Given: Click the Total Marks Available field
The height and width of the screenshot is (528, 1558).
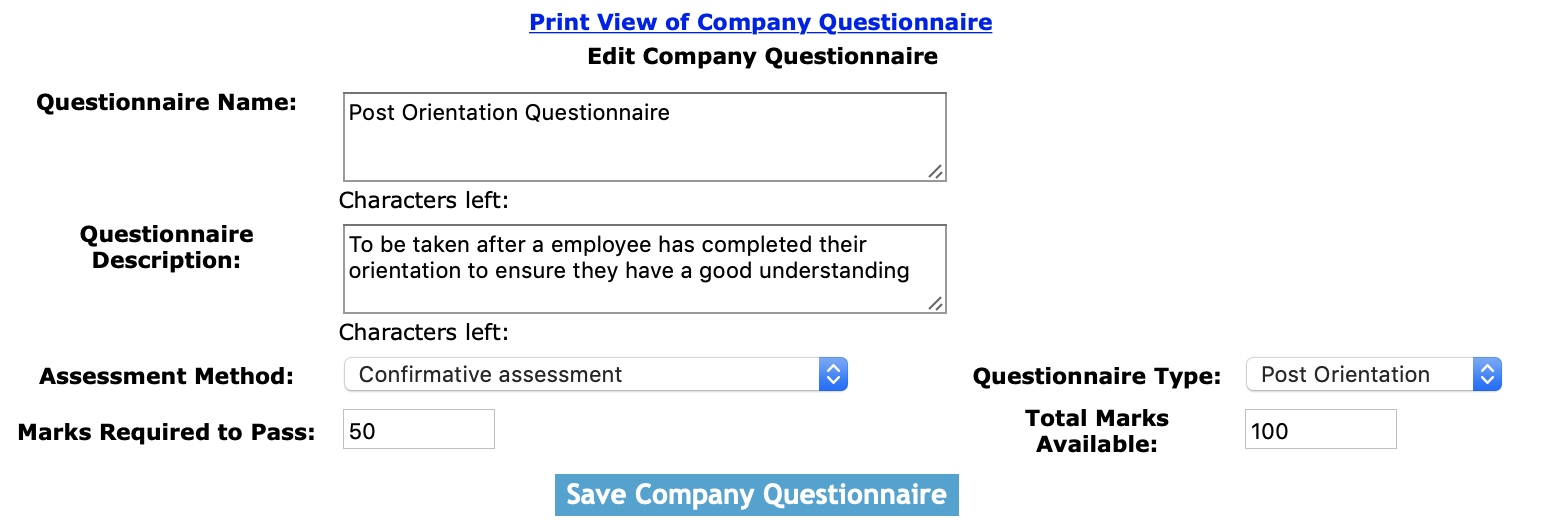Looking at the screenshot, I should click(x=1320, y=429).
